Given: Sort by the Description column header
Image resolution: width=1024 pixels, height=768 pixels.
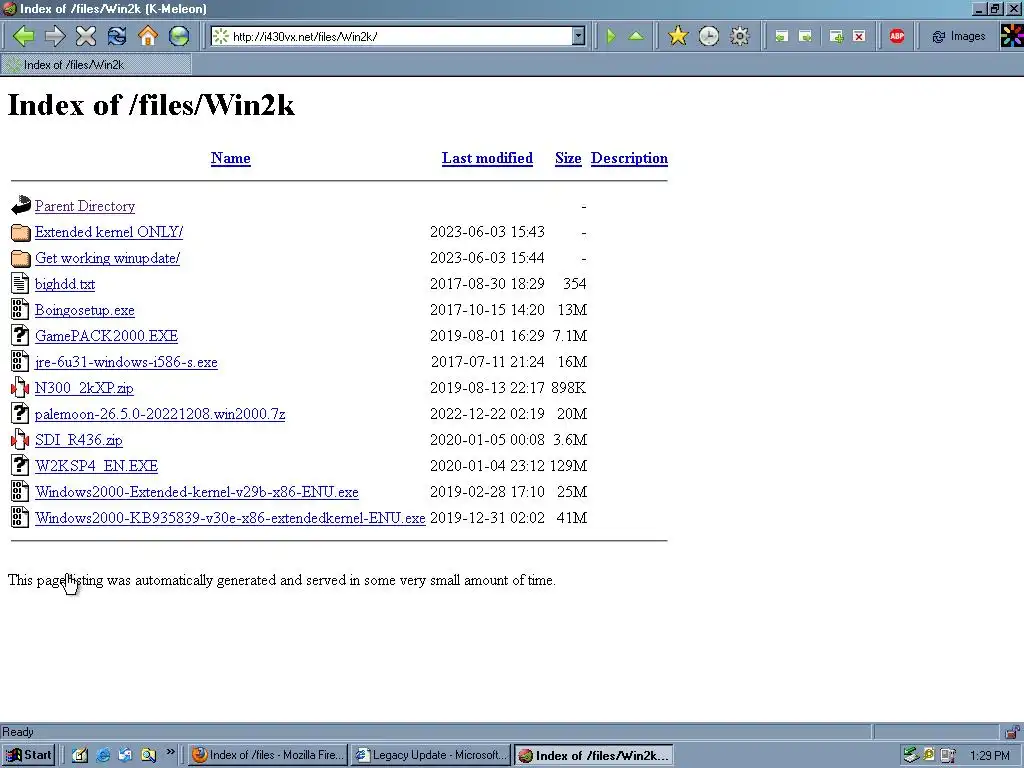Looking at the screenshot, I should pos(630,158).
